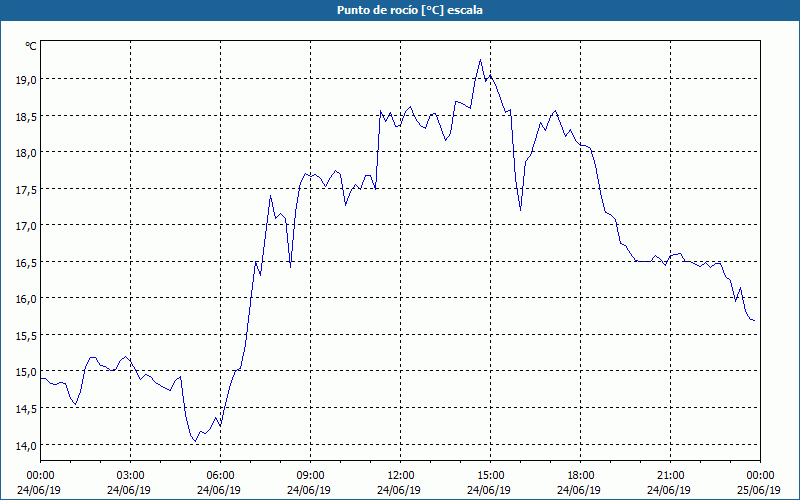Viewport: 800px width, 500px height.
Task: Select the '12:00' time axis label
Action: pos(401,476)
